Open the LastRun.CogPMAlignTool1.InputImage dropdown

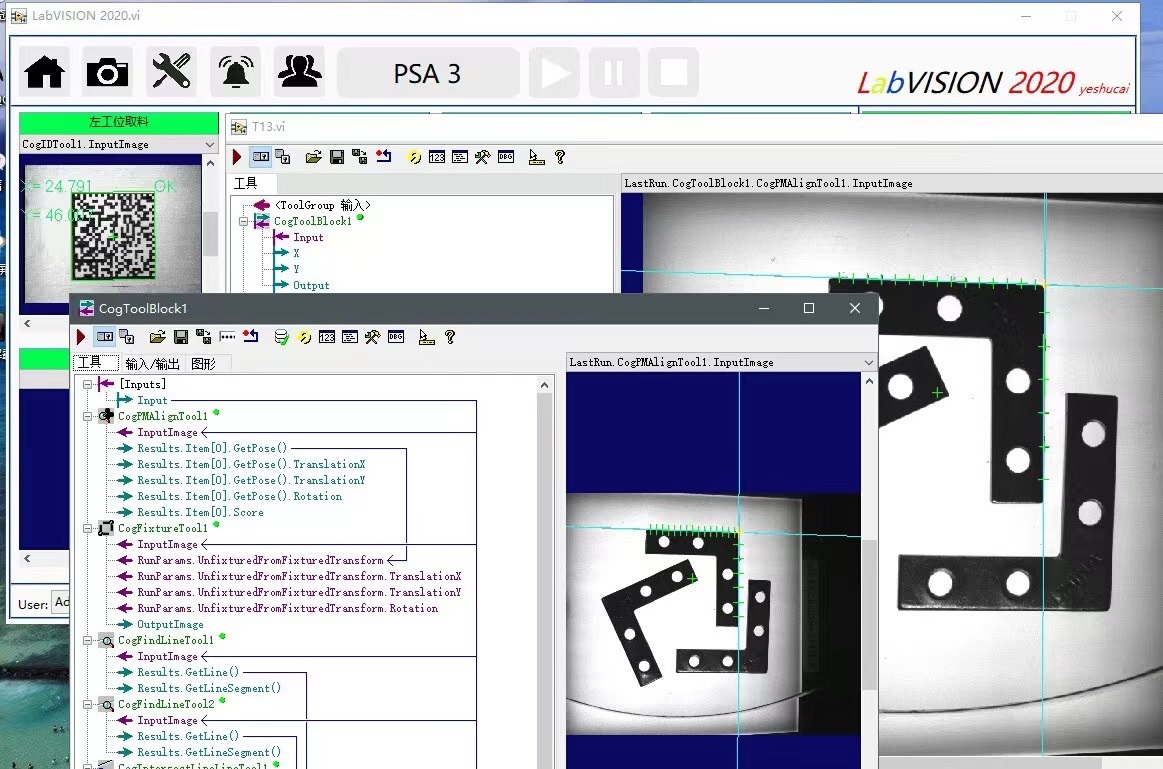(x=868, y=361)
